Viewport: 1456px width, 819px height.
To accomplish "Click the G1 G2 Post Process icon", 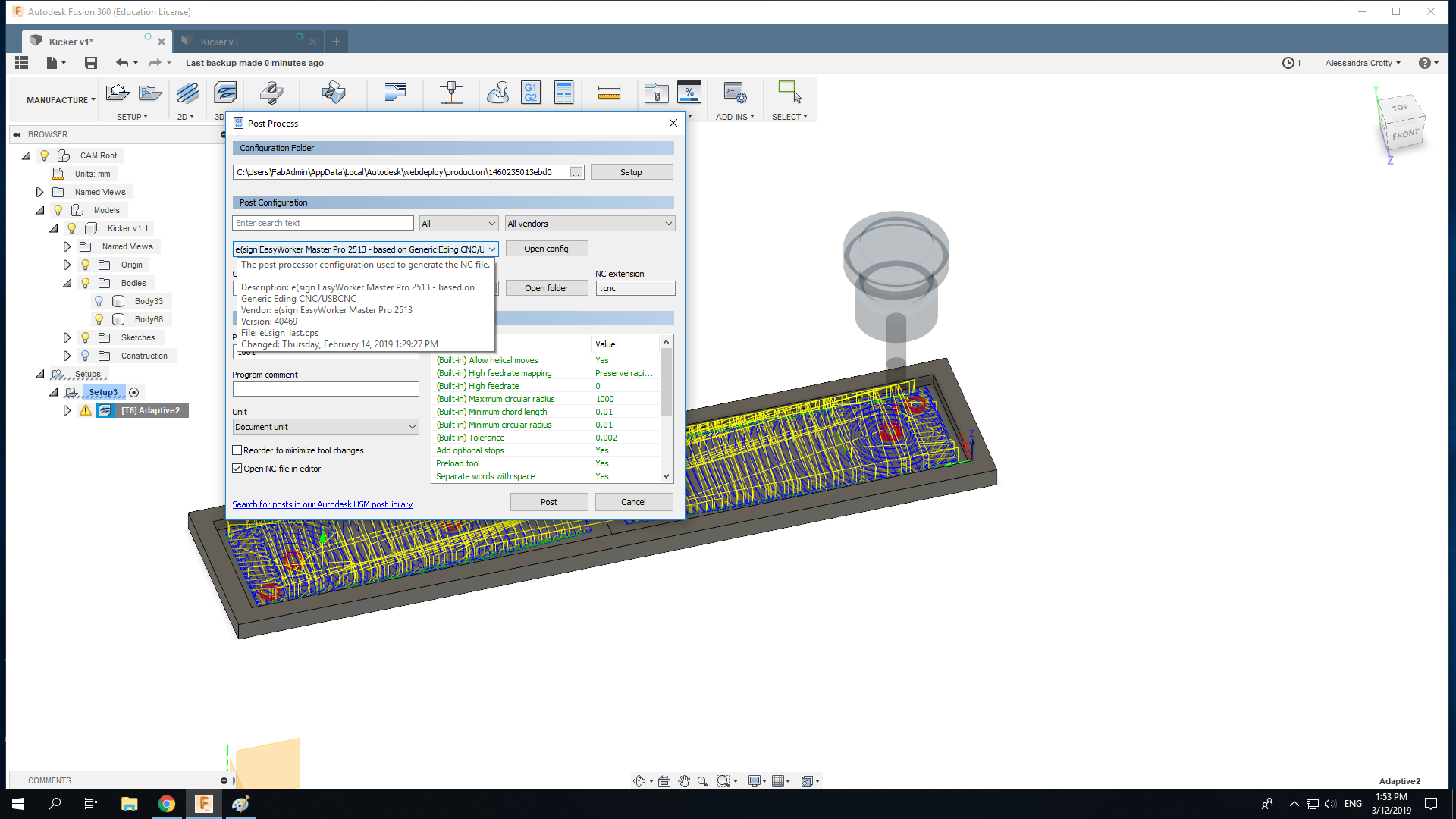I will click(531, 93).
